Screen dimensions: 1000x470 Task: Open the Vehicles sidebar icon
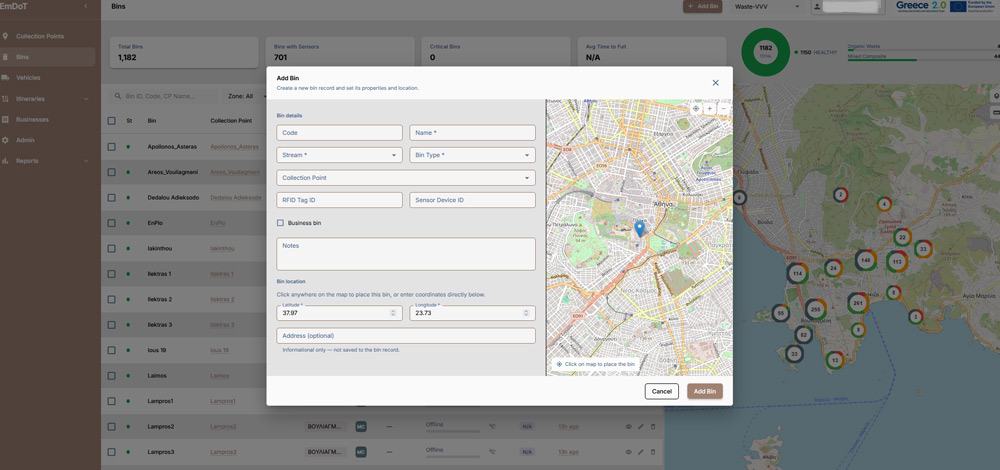(5, 78)
